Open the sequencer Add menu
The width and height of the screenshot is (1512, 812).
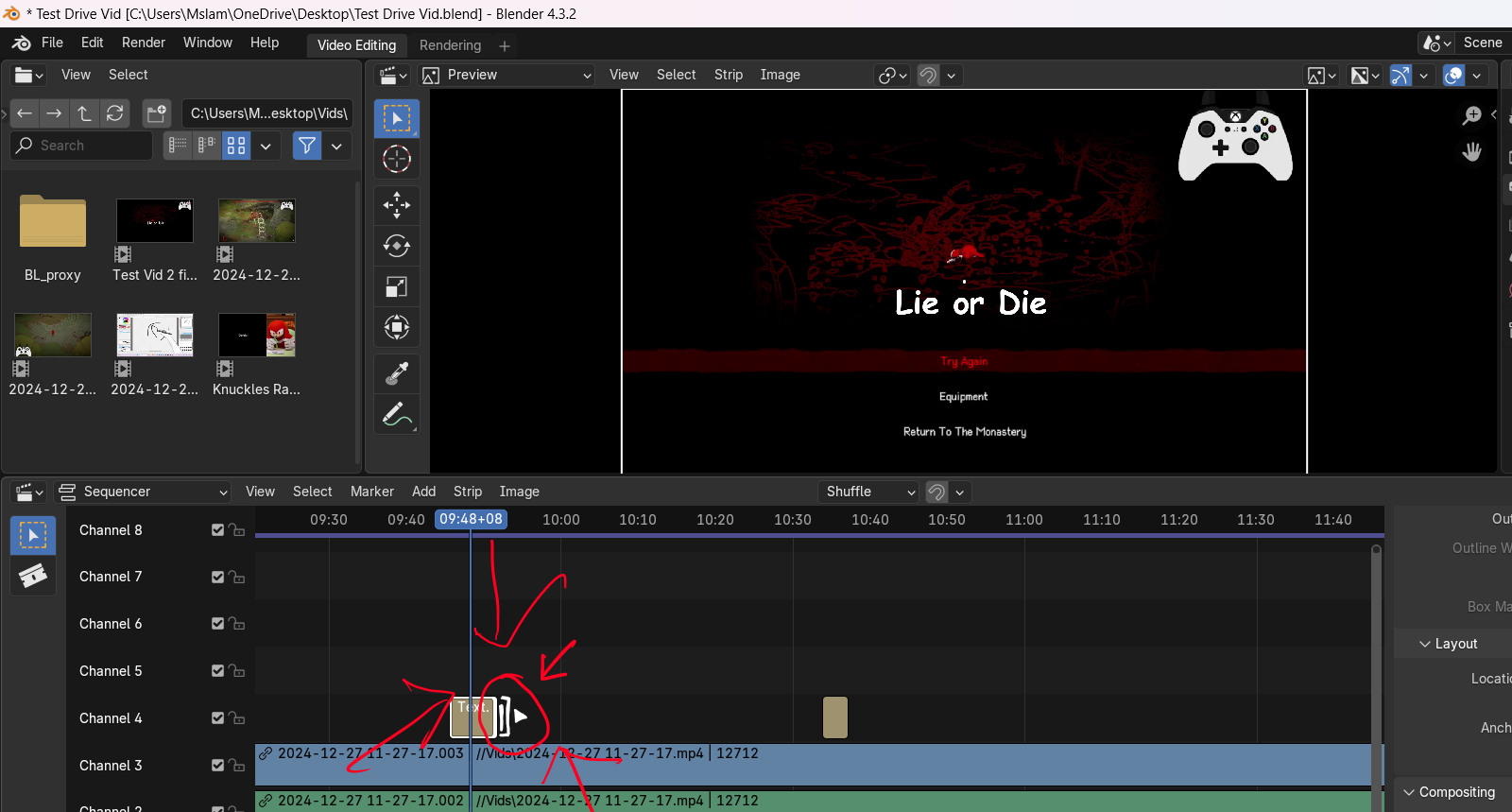pyautogui.click(x=423, y=492)
